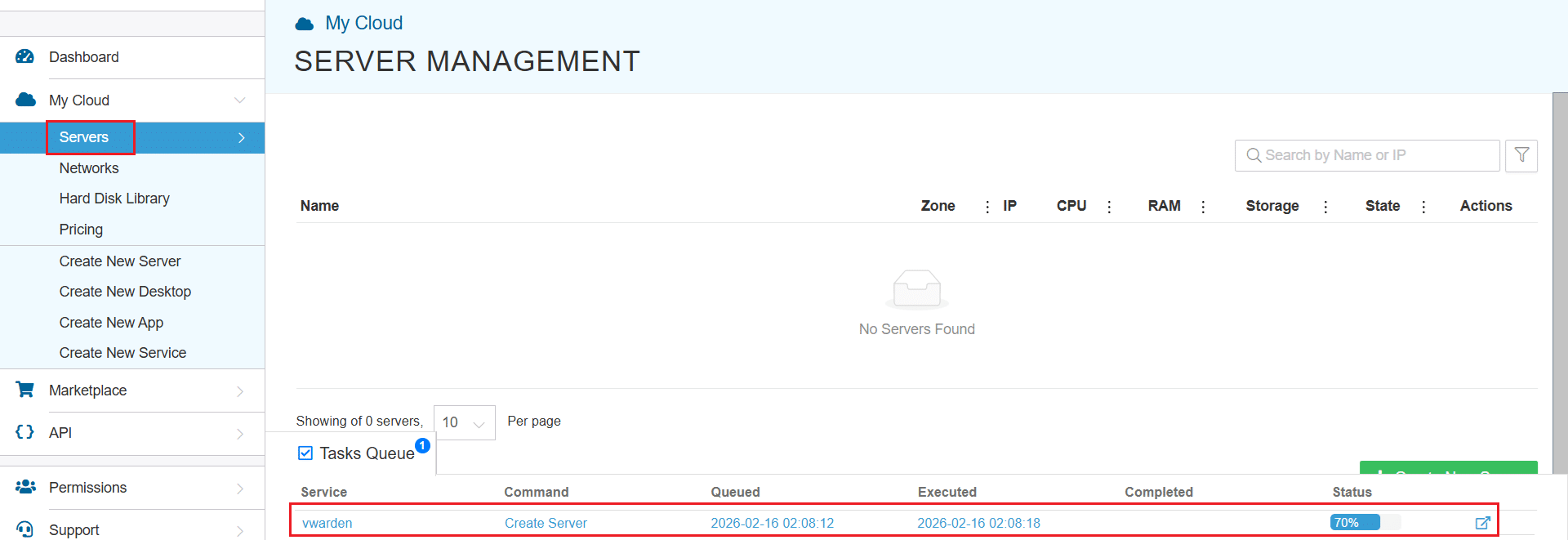Click the Permissions users icon
This screenshot has height=540, width=1568.
click(x=25, y=487)
